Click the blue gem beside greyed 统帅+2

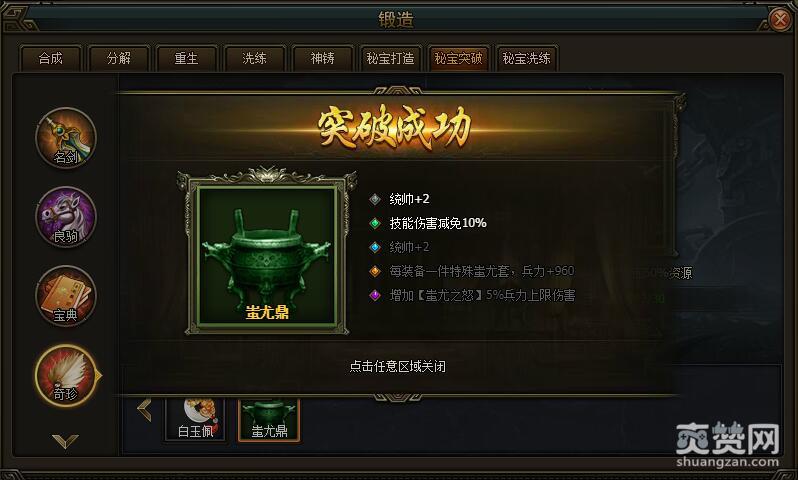click(x=375, y=247)
